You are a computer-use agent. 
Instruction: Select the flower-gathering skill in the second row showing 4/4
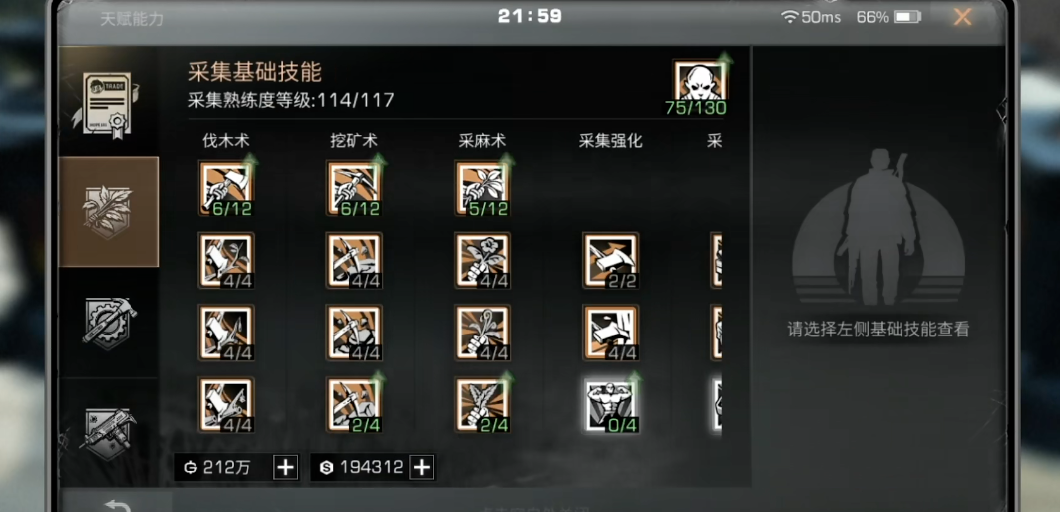pyautogui.click(x=483, y=260)
